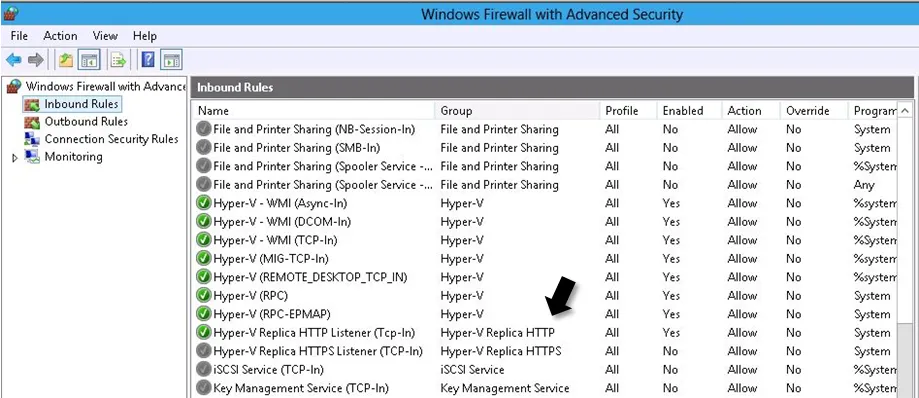Click the firewall app icon in title bar
The image size is (919, 398).
click(x=11, y=13)
